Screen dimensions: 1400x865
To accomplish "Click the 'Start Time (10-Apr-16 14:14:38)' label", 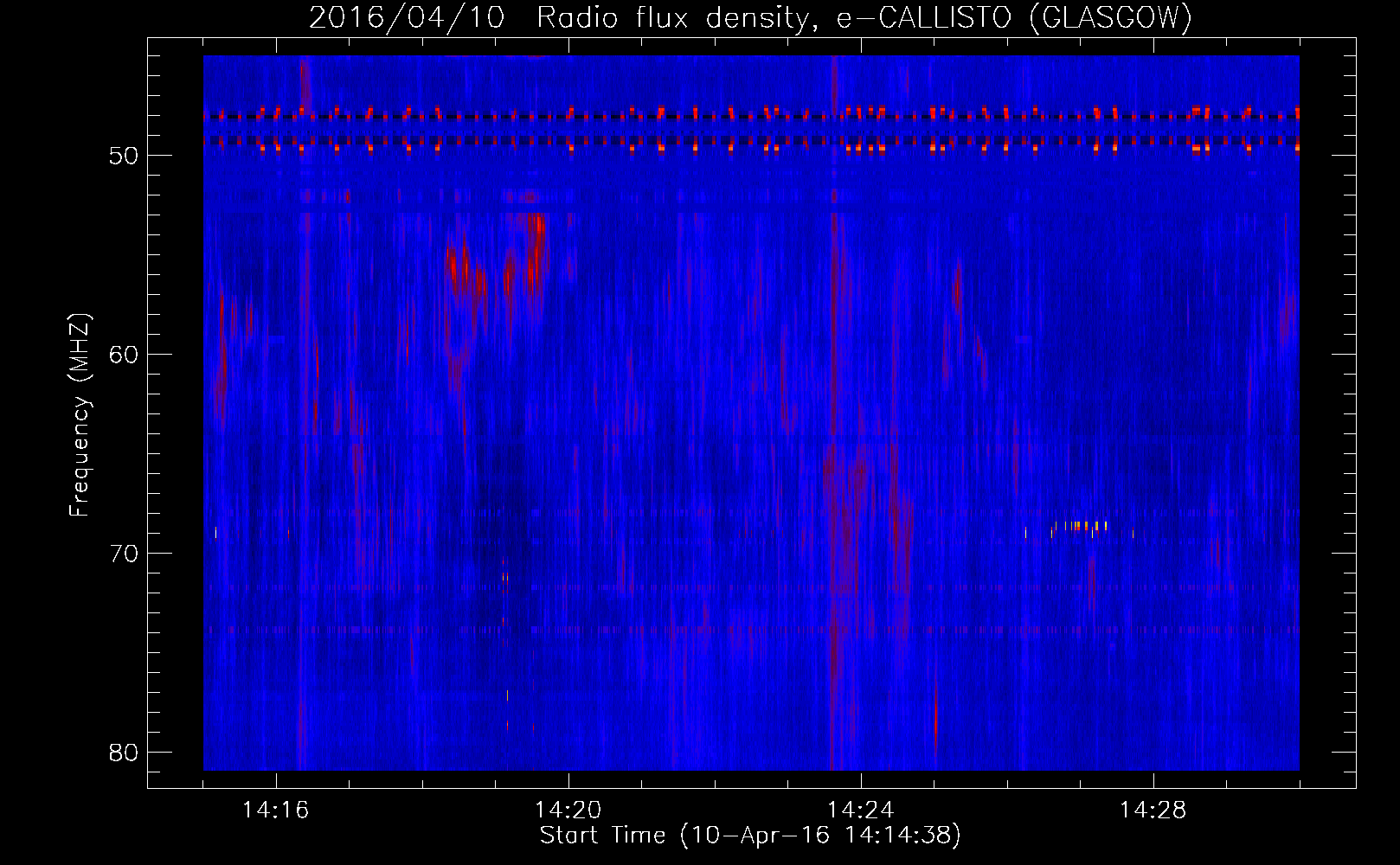I will 750,836.
